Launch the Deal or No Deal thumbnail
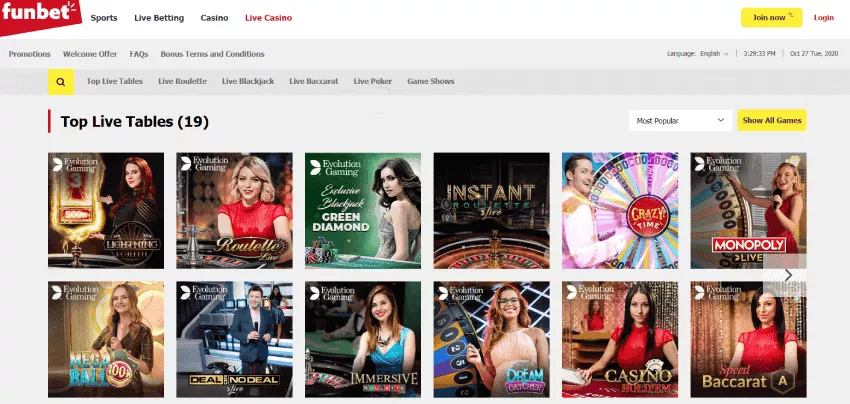Image resolution: width=850 pixels, height=404 pixels. [x=234, y=340]
